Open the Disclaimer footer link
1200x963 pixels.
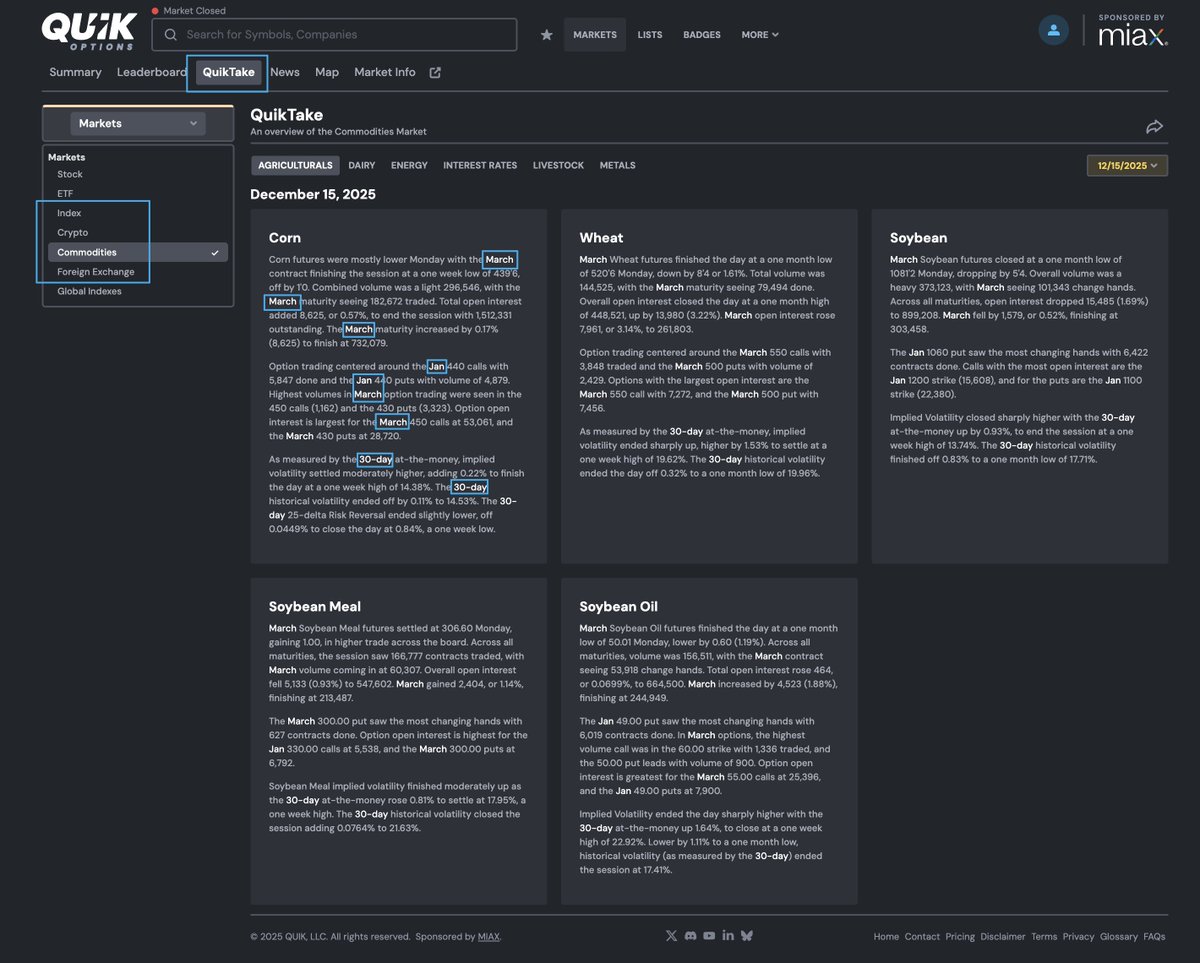tap(1003, 937)
